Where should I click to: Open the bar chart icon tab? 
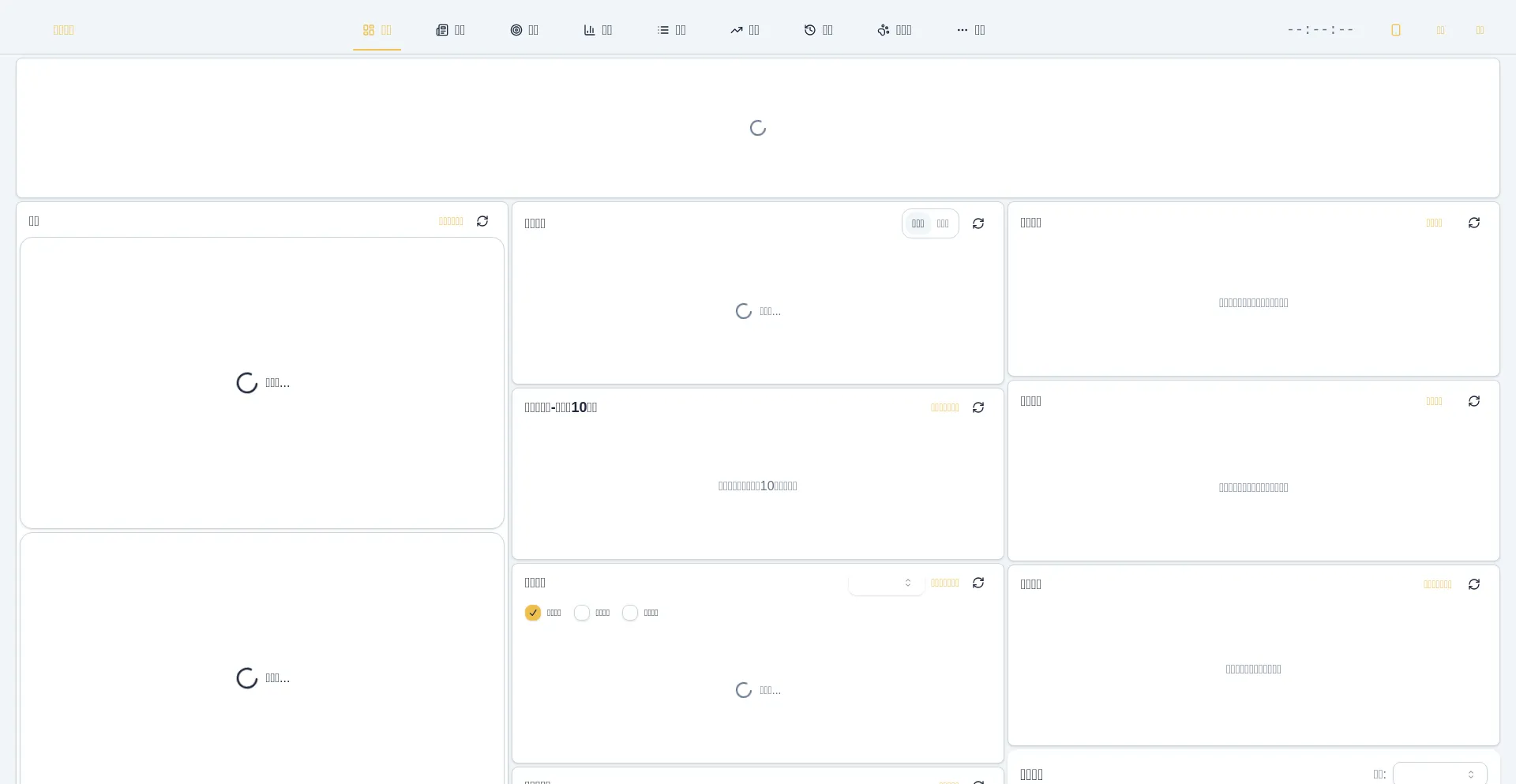[598, 30]
